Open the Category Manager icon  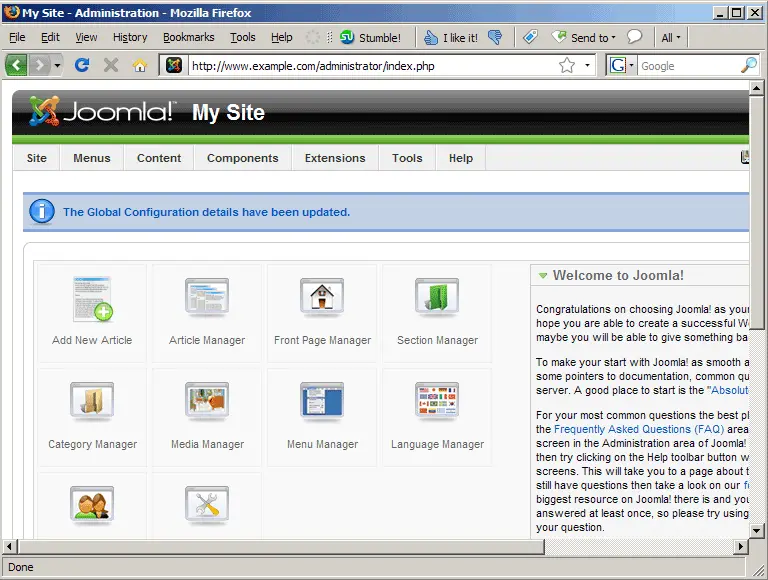(x=92, y=401)
